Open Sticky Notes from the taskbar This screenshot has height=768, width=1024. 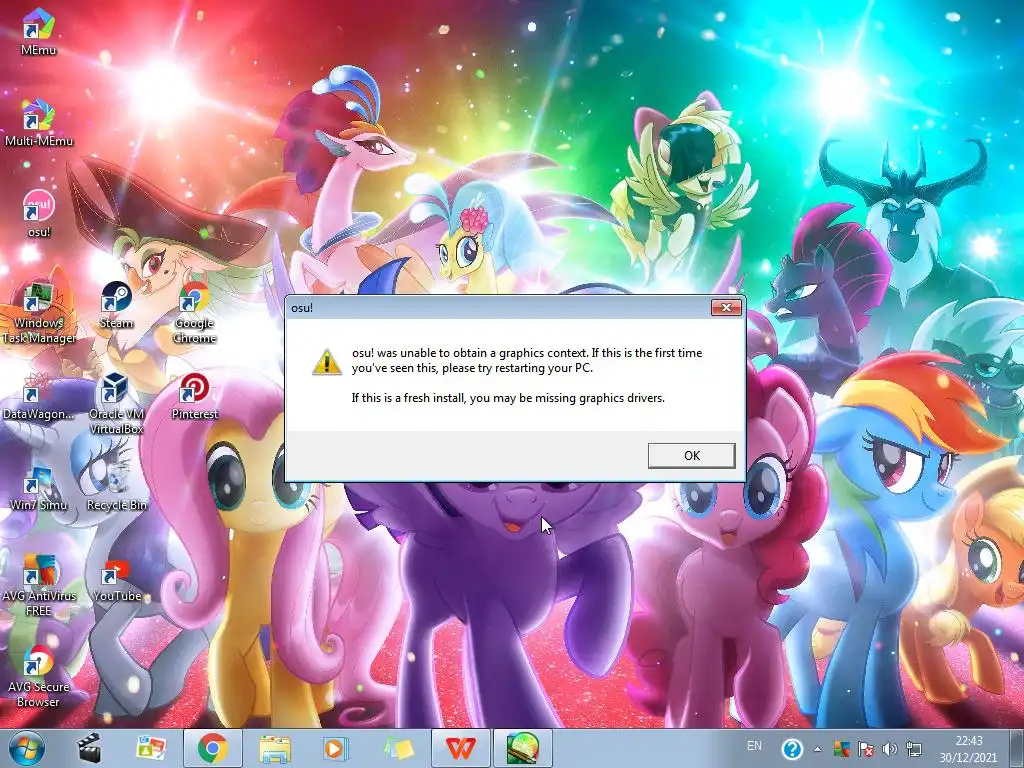398,748
